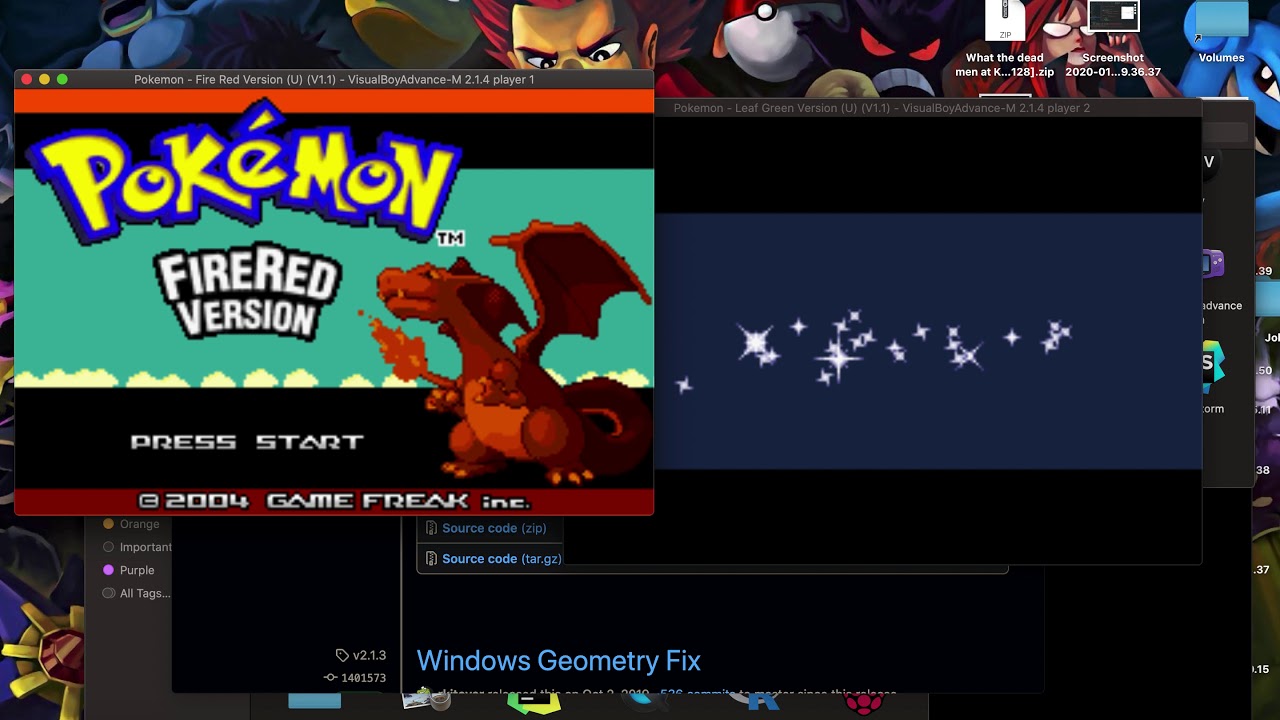Minimize the Fire Red emulator window
1280x720 pixels.
[x=44, y=79]
